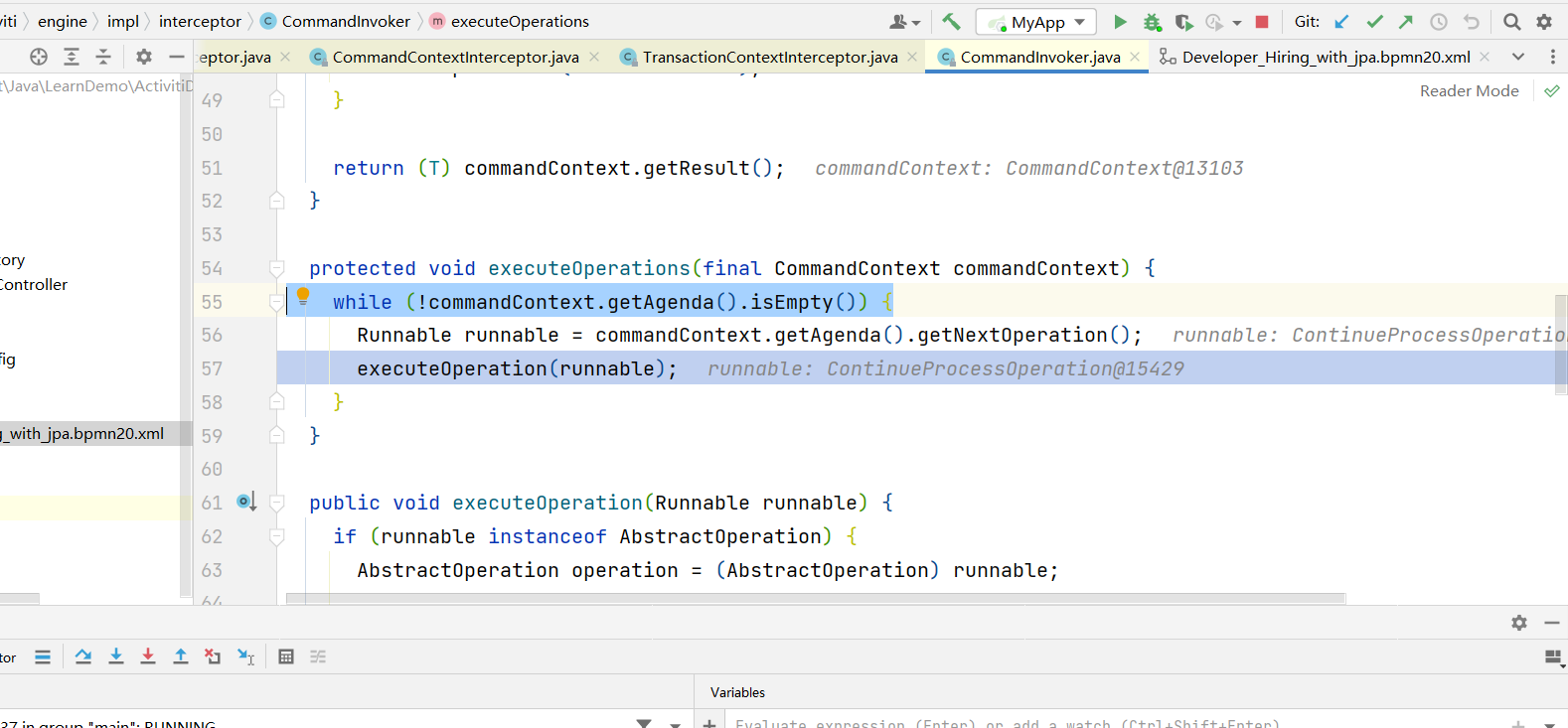
Task: Open the debugger layout settings icon
Action: [1554, 656]
